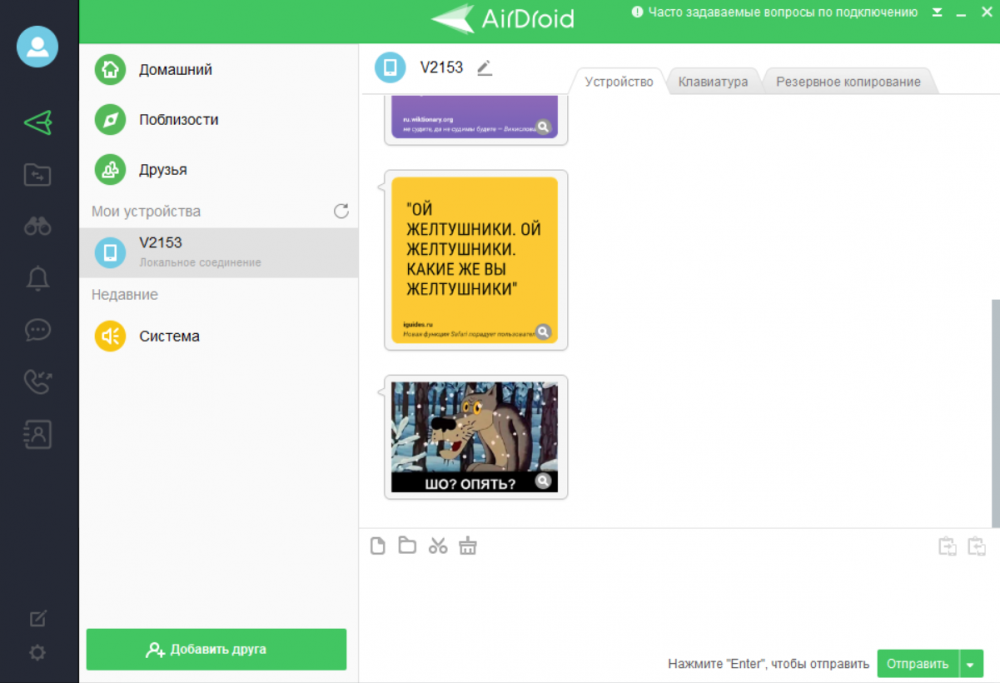Viewport: 1000px width, 683px height.
Task: Zoom the yellow ЖЕЛТУШНИКИ image
Action: pos(543,332)
